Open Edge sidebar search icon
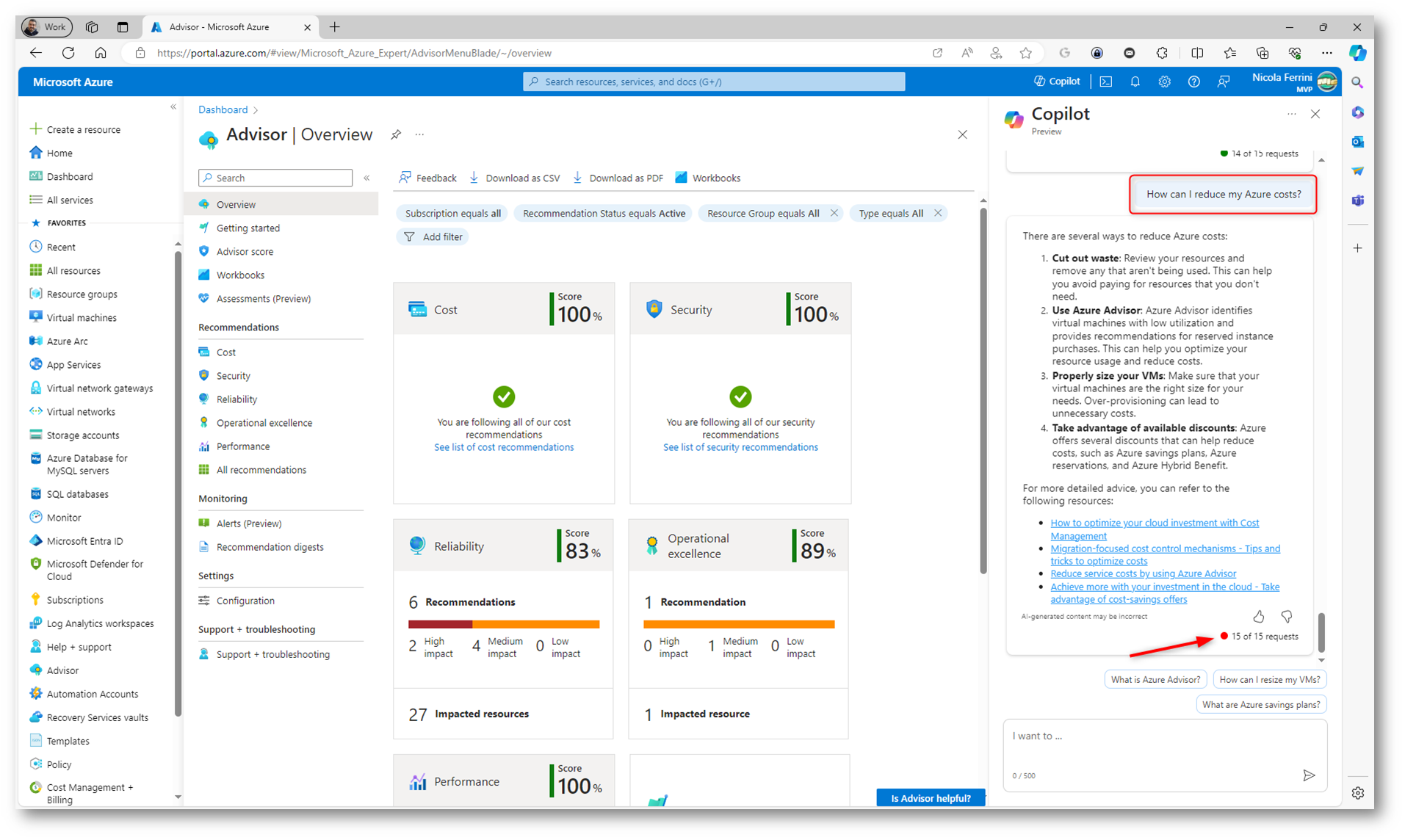Viewport: 1405px width, 840px height. (1358, 83)
